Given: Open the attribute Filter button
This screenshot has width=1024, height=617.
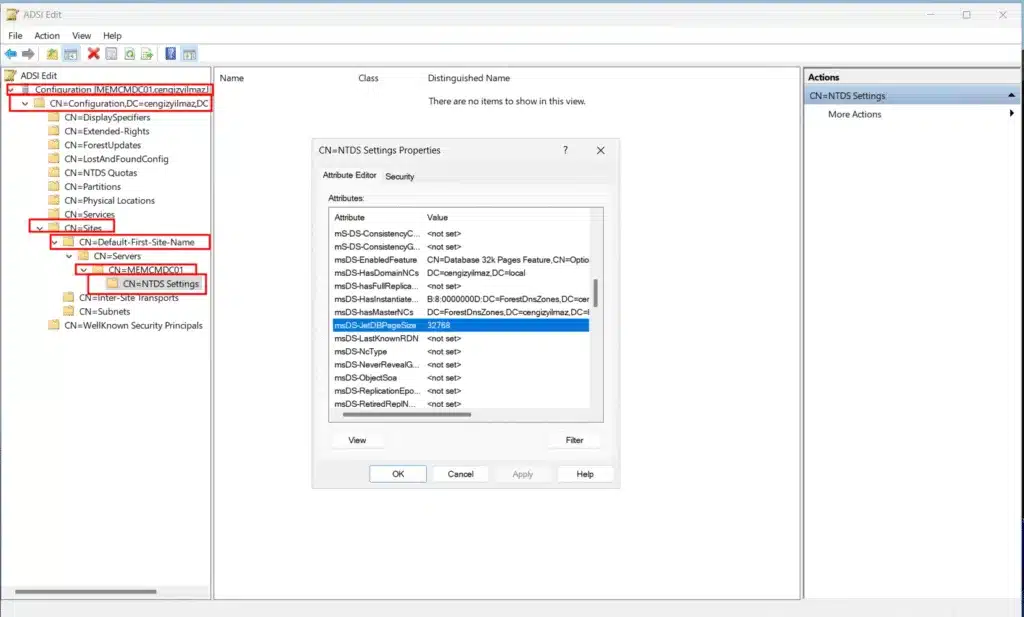Looking at the screenshot, I should click(574, 440).
